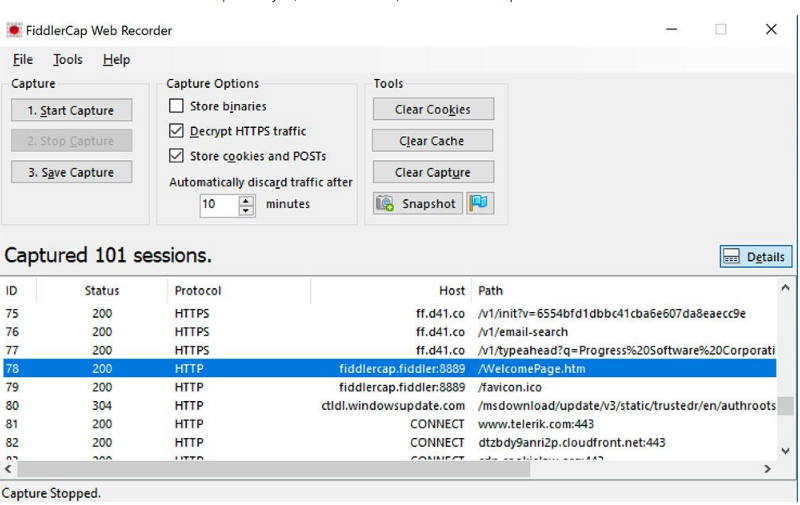The height and width of the screenshot is (505, 800).
Task: Close the FiddlerCap window
Action: pyautogui.click(x=771, y=30)
